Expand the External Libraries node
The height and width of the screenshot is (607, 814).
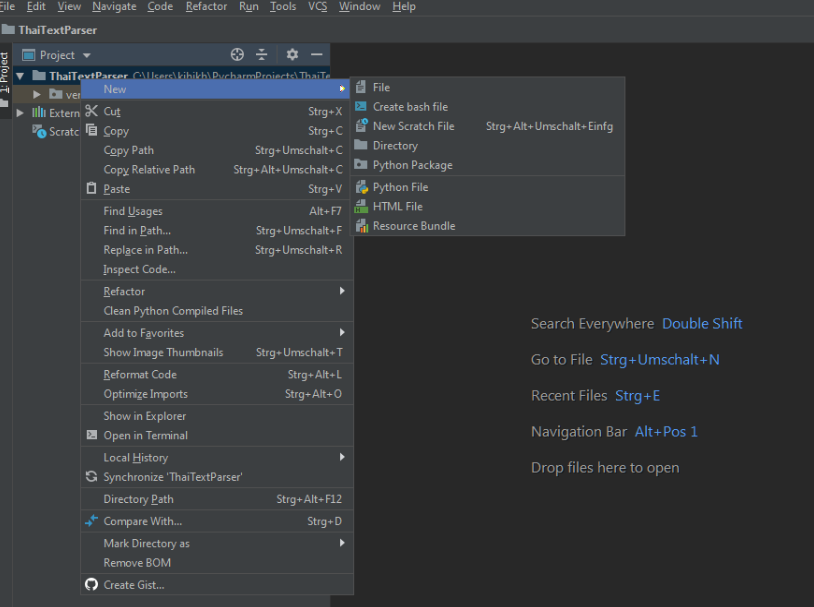pyautogui.click(x=20, y=112)
